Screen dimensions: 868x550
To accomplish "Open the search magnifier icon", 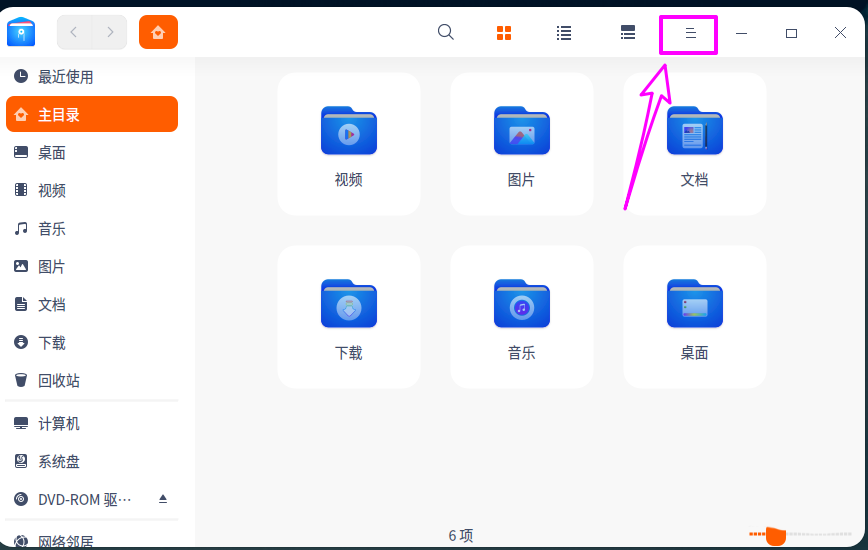I will pyautogui.click(x=446, y=32).
